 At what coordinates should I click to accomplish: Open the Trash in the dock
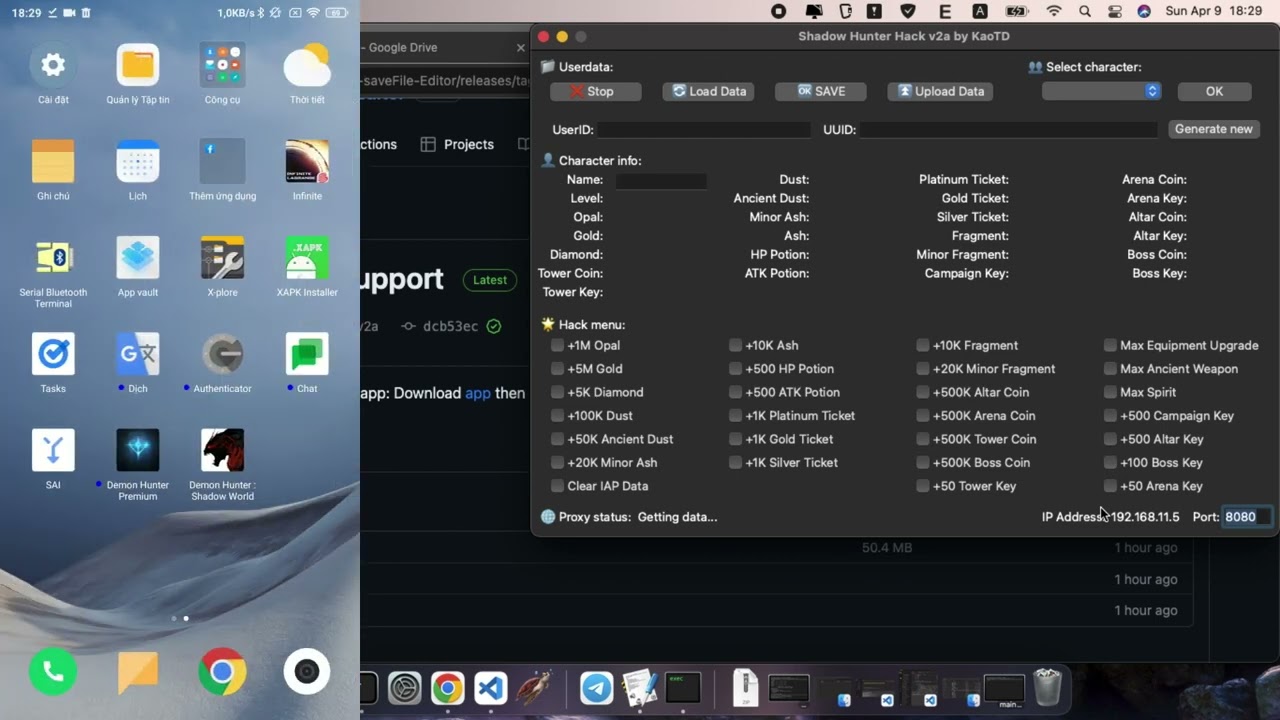1047,687
